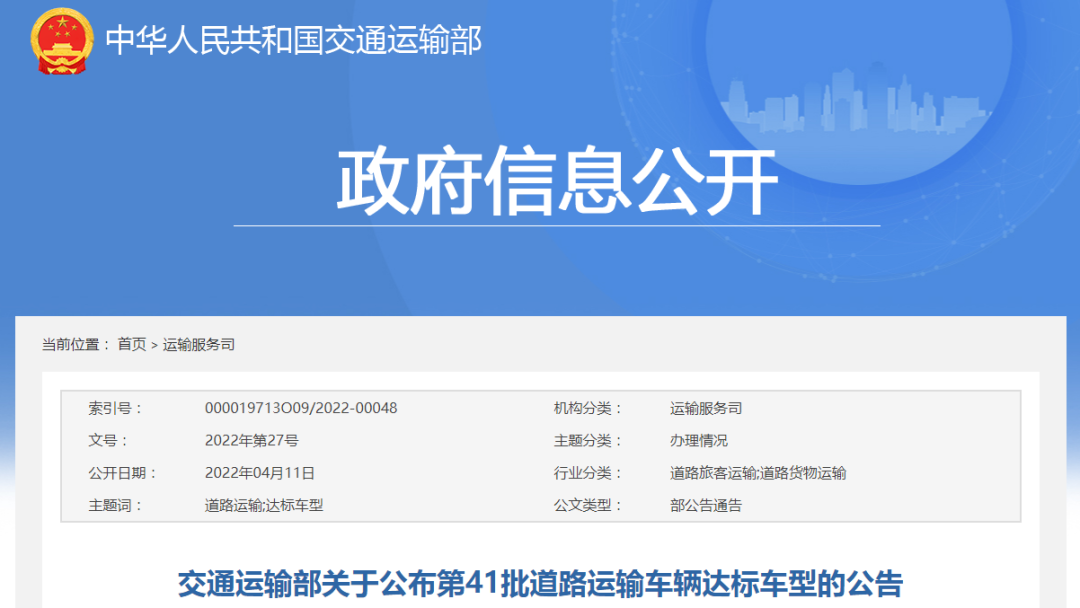Click the 行业分类 field label
Screen dimensions: 1080x608
click(x=588, y=473)
